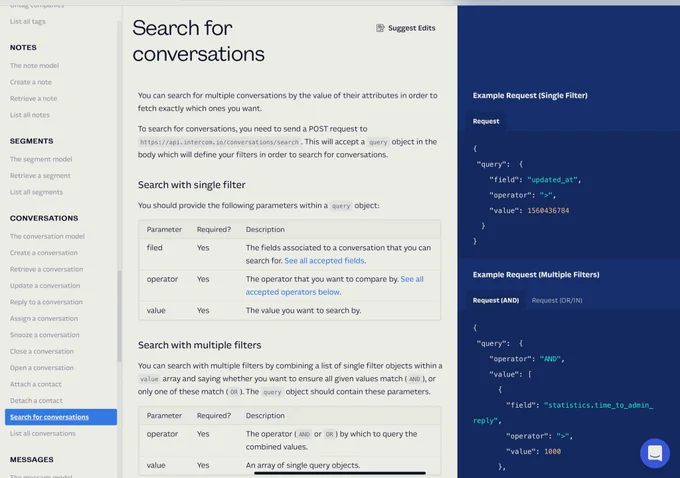
Task: Click the API URL code snippet
Action: point(219,142)
